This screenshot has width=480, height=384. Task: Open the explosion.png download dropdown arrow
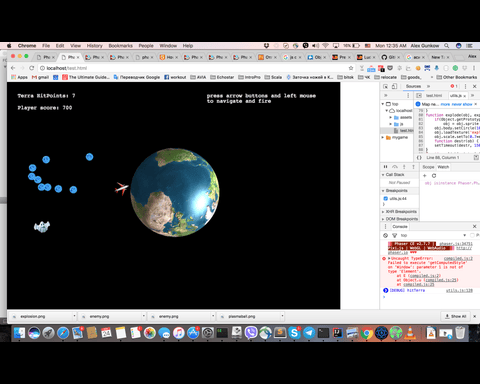74,316
